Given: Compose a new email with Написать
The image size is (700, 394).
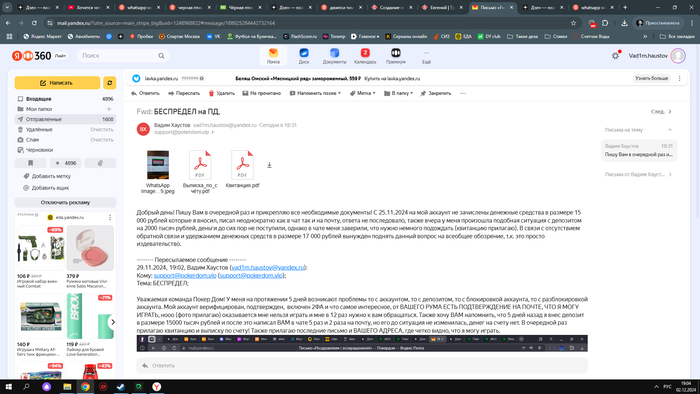Looking at the screenshot, I should [57, 83].
